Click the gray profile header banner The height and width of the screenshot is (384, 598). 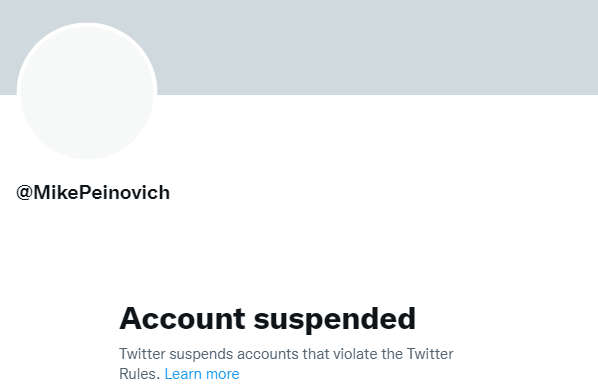299,47
